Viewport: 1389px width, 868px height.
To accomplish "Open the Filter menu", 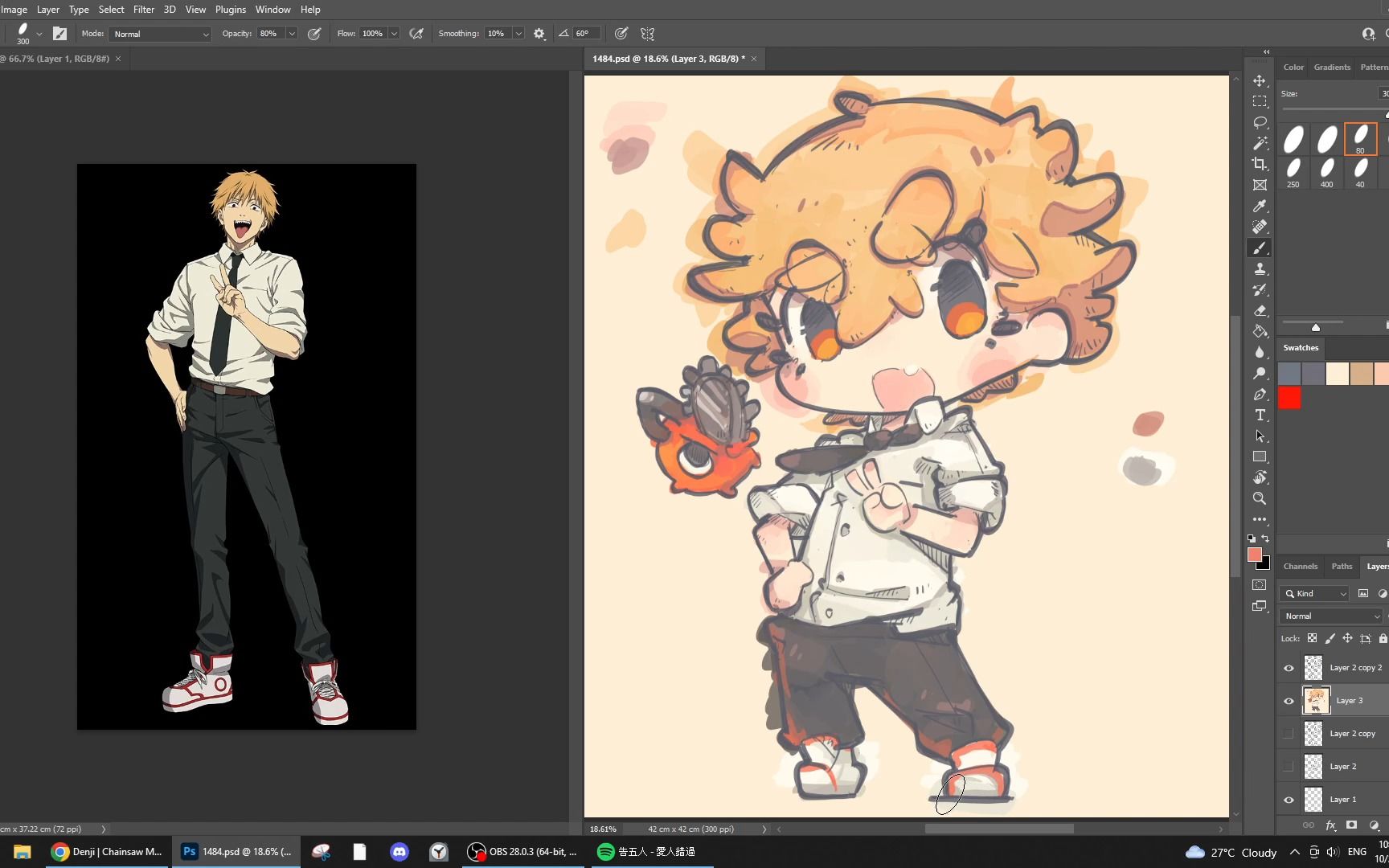I will (144, 9).
